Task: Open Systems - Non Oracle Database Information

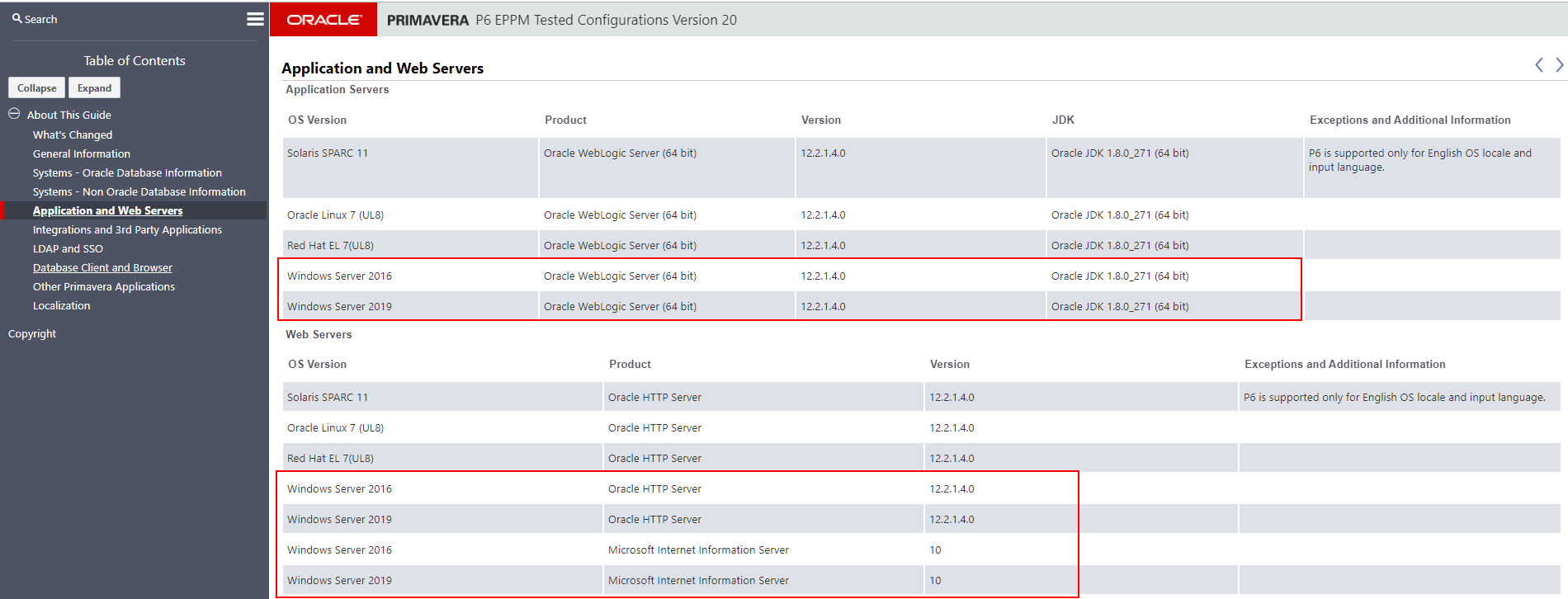Action: 139,191
